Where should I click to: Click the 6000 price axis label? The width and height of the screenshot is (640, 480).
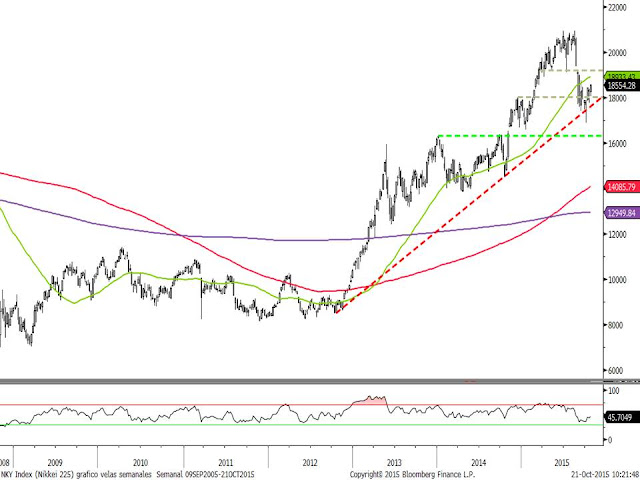618,371
